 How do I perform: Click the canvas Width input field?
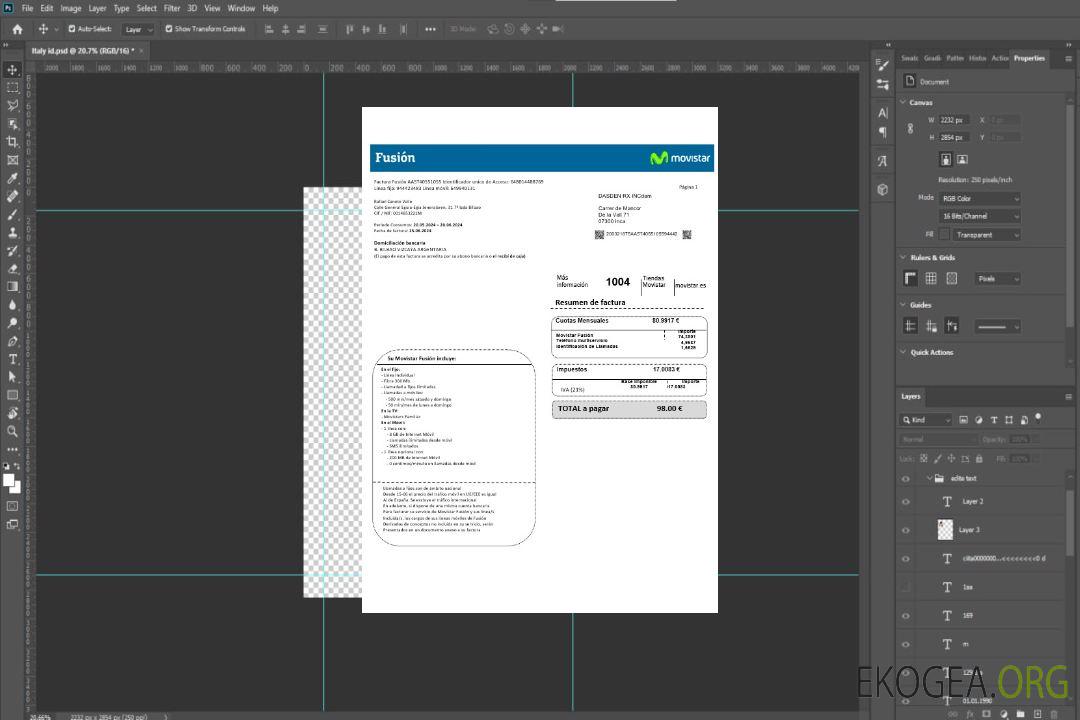pyautogui.click(x=954, y=120)
